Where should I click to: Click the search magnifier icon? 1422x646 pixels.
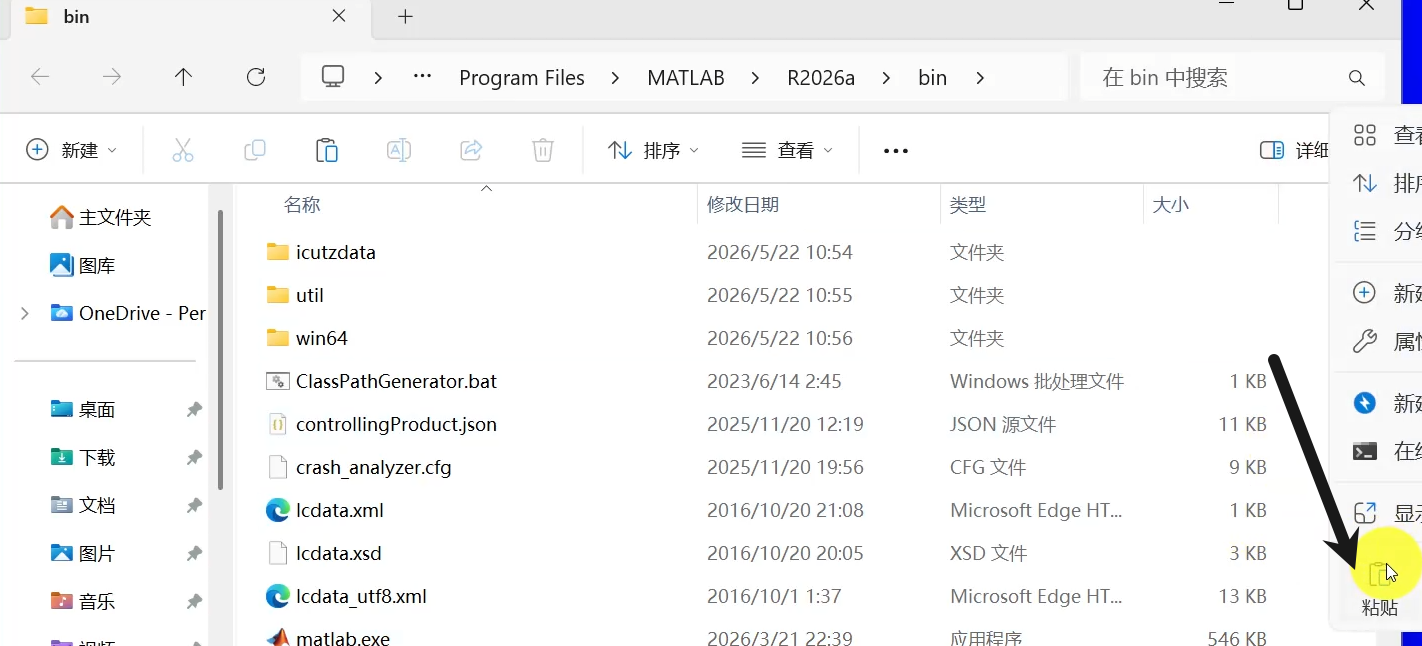[x=1357, y=78]
